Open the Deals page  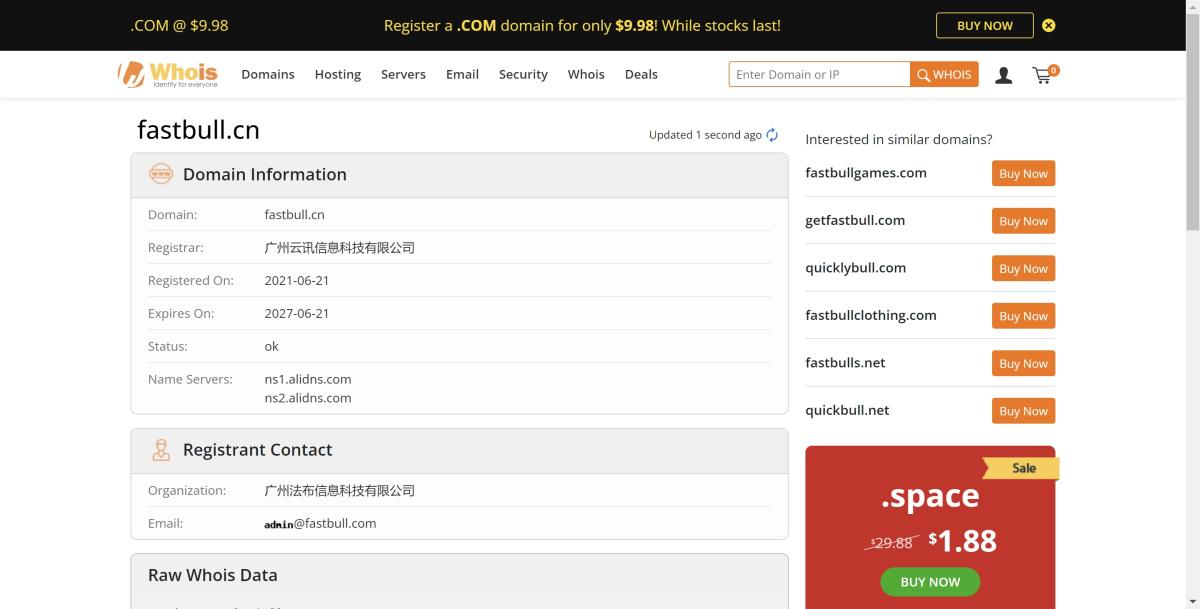tap(641, 74)
